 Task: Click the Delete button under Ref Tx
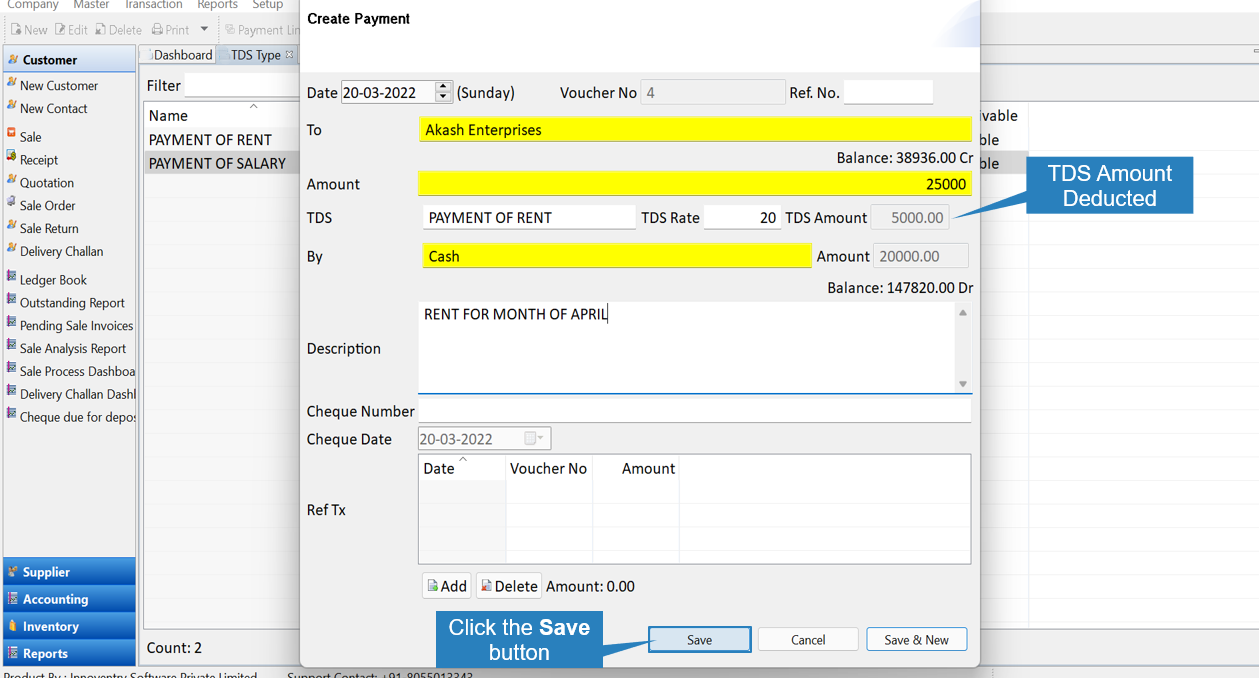pos(508,586)
